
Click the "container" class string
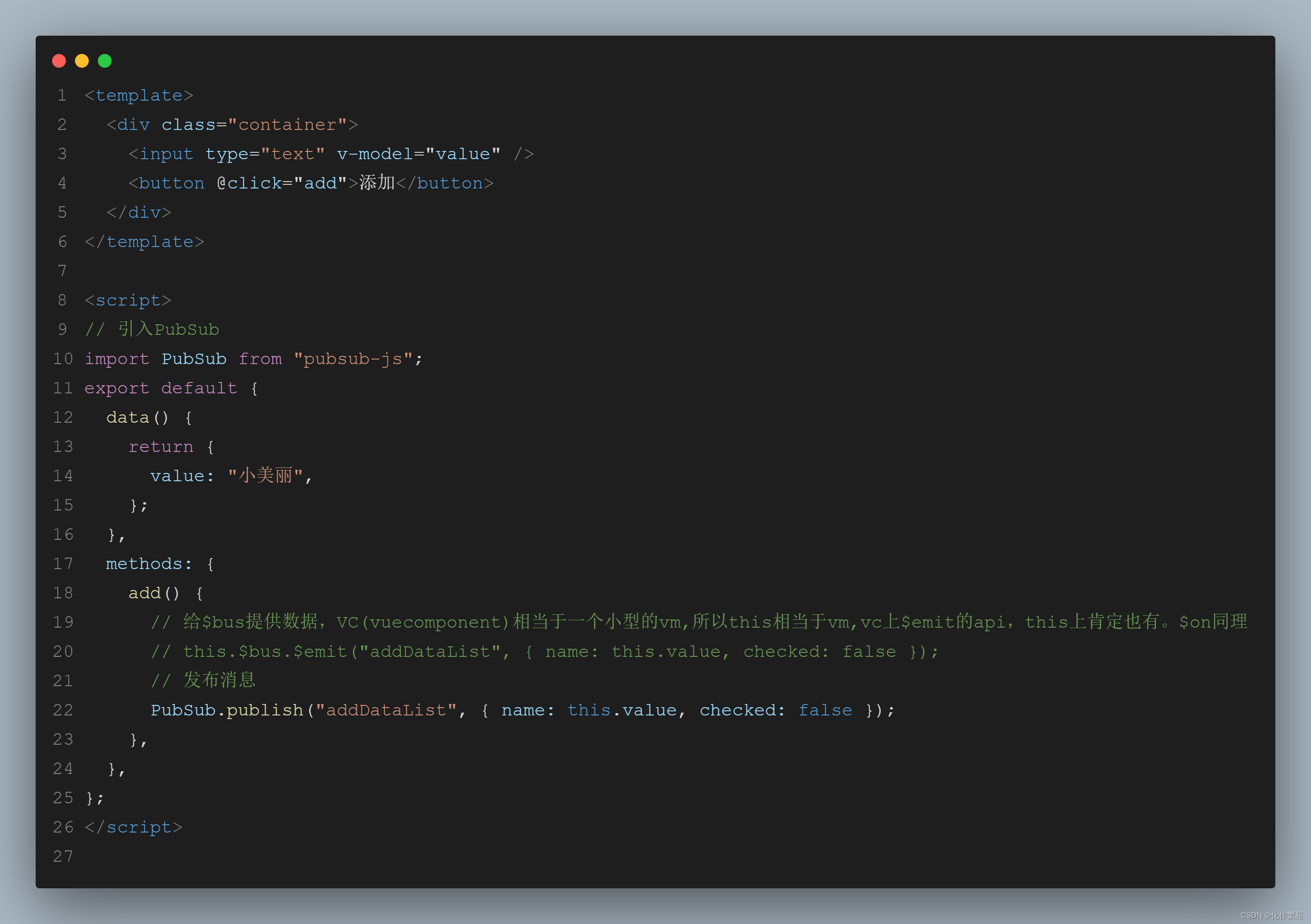click(x=287, y=124)
